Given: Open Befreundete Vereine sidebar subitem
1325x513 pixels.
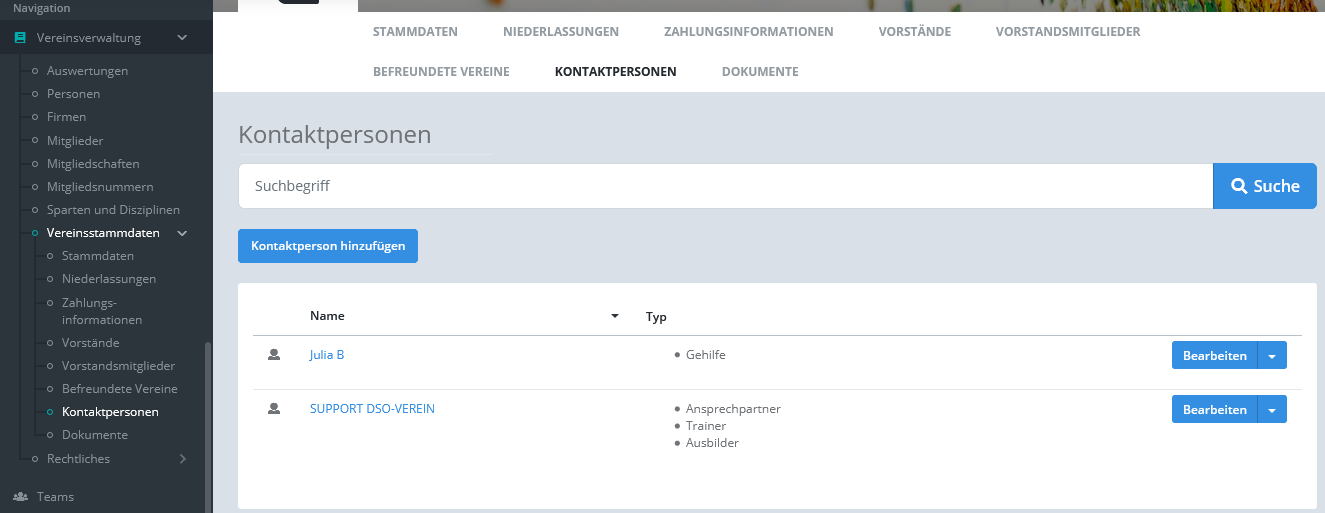Looking at the screenshot, I should pyautogui.click(x=120, y=389).
